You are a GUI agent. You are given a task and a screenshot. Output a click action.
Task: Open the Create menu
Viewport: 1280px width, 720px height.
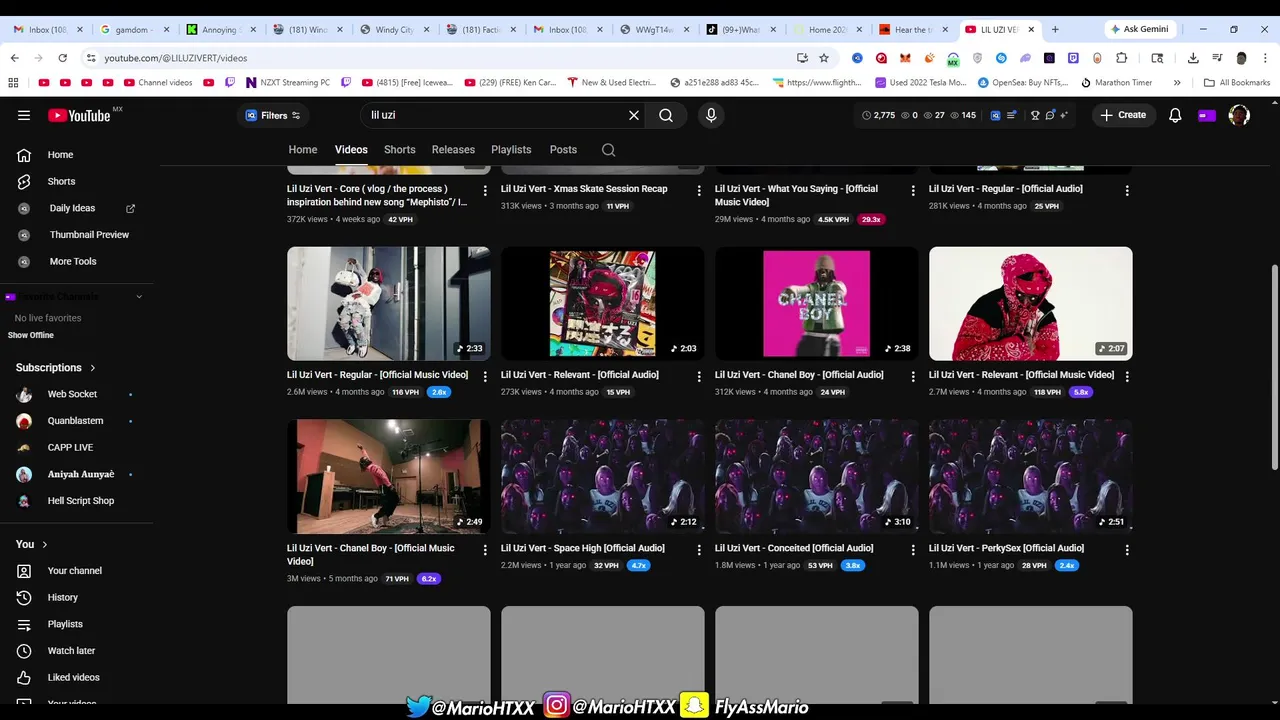tap(1123, 115)
